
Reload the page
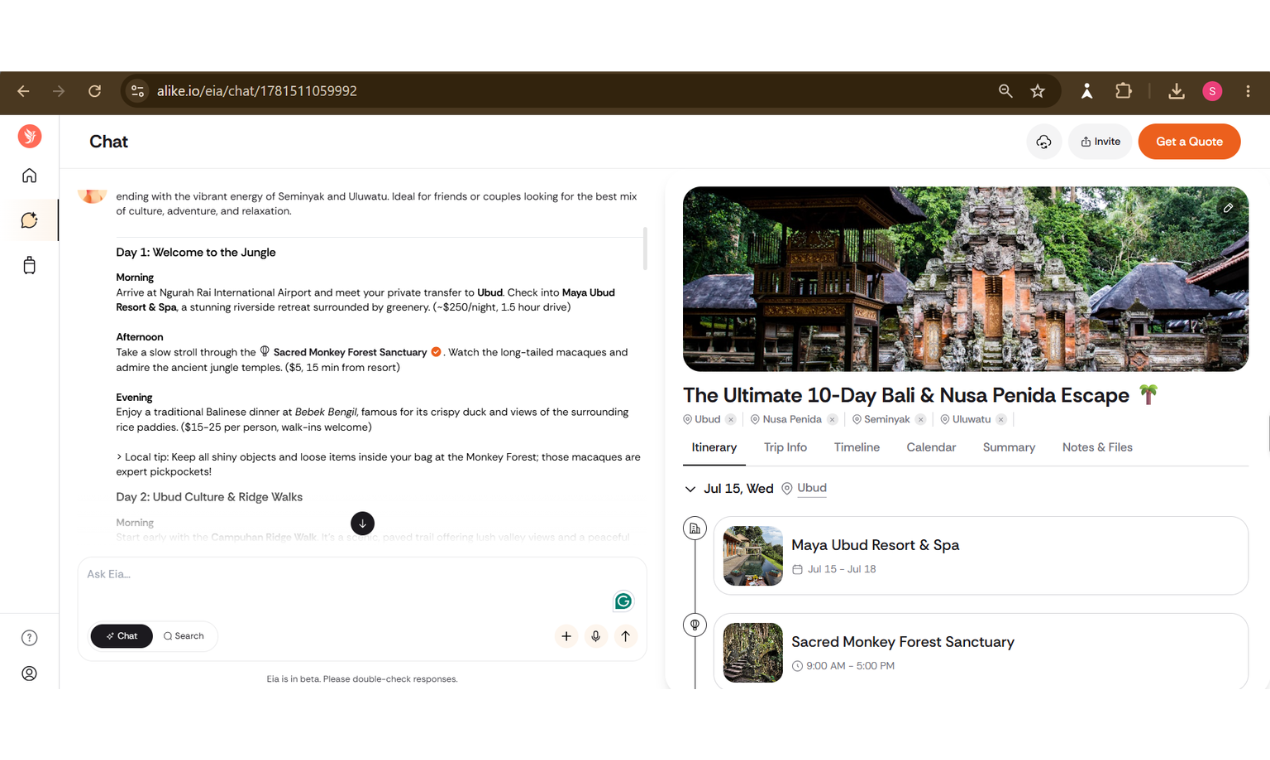[x=95, y=91]
